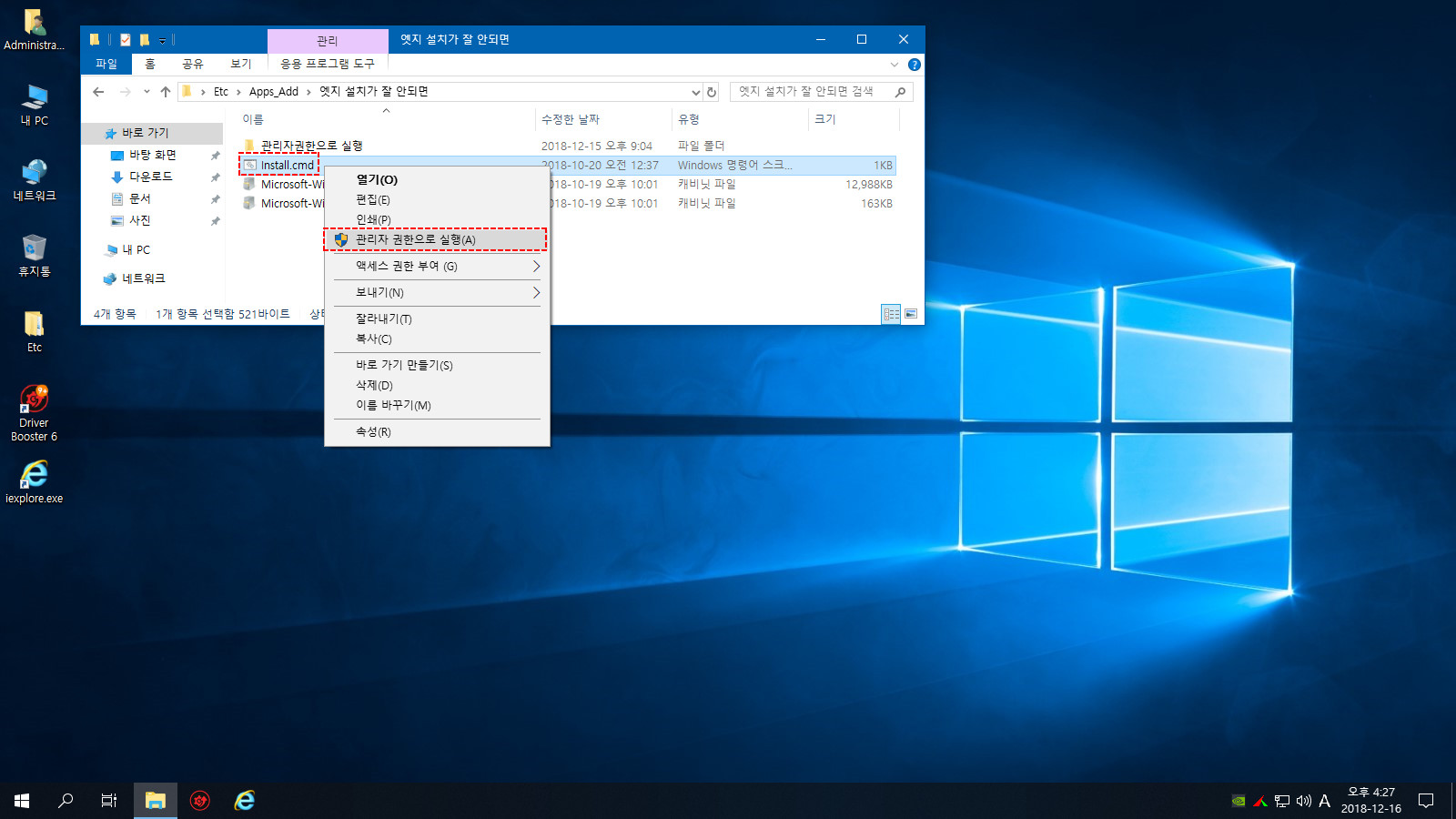Click the volume tray icon

tap(1303, 801)
